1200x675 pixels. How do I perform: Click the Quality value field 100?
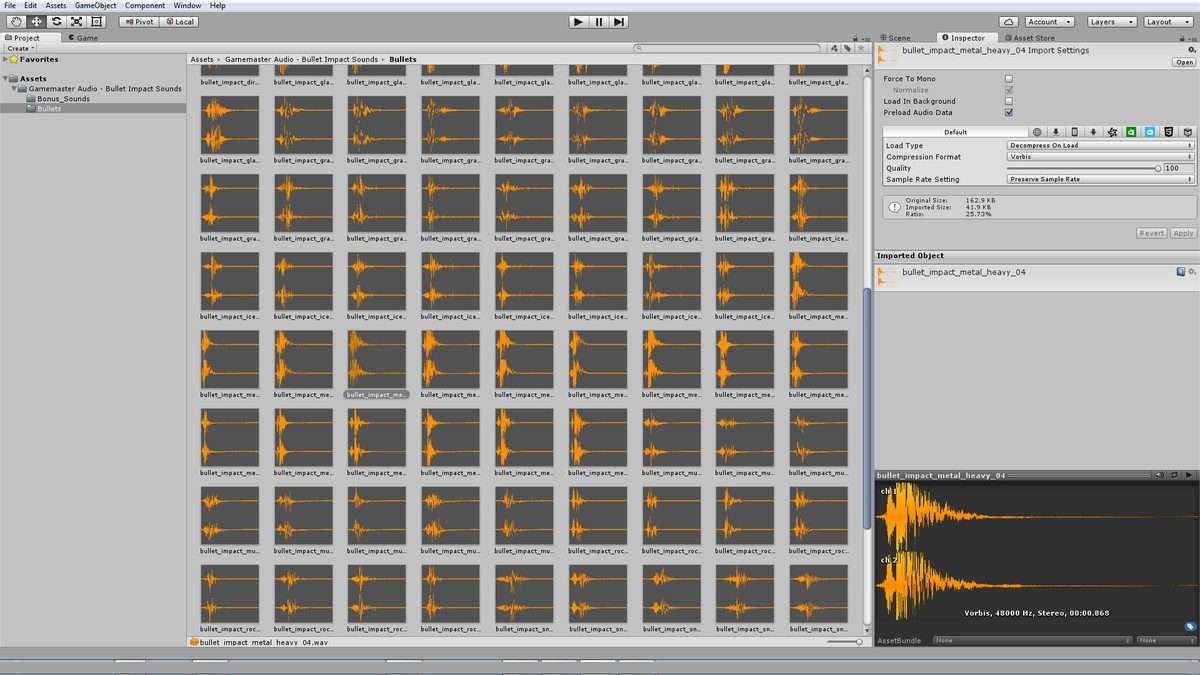(x=1179, y=168)
